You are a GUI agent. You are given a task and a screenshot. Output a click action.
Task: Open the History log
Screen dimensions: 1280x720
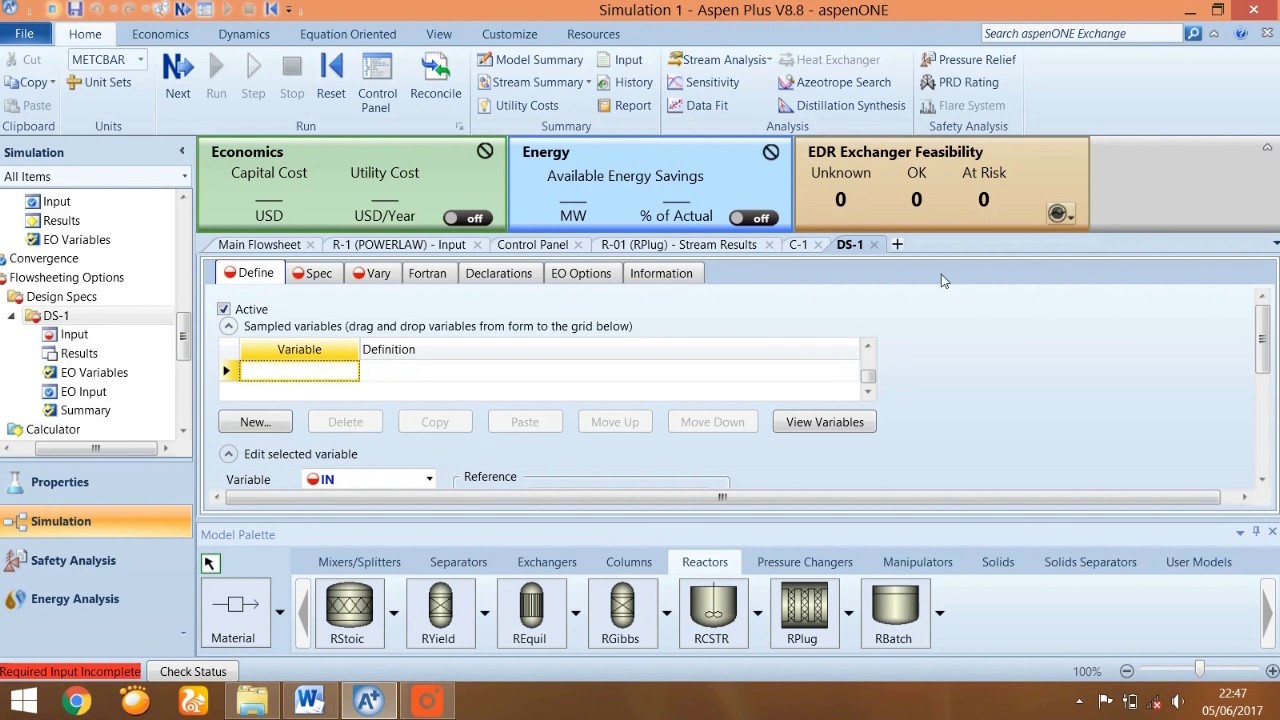(x=625, y=82)
